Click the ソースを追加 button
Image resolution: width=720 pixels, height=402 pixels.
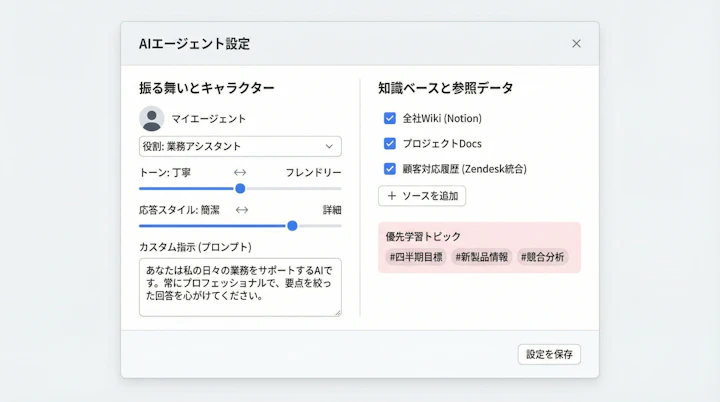point(422,196)
